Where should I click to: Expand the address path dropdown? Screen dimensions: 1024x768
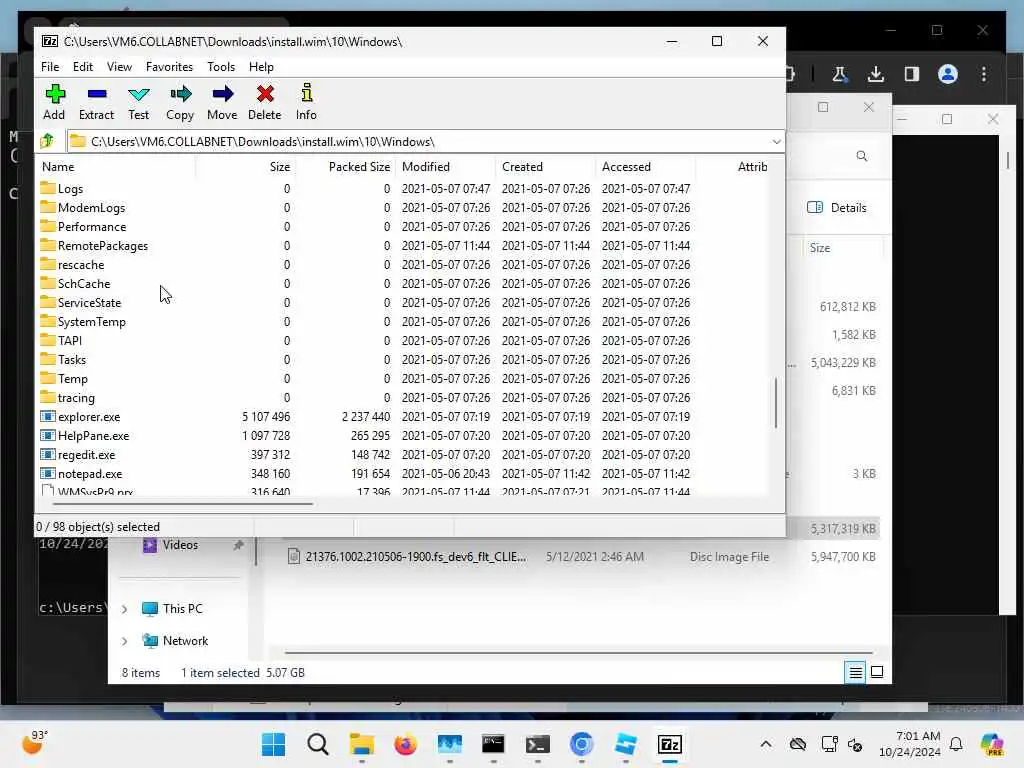tap(776, 142)
